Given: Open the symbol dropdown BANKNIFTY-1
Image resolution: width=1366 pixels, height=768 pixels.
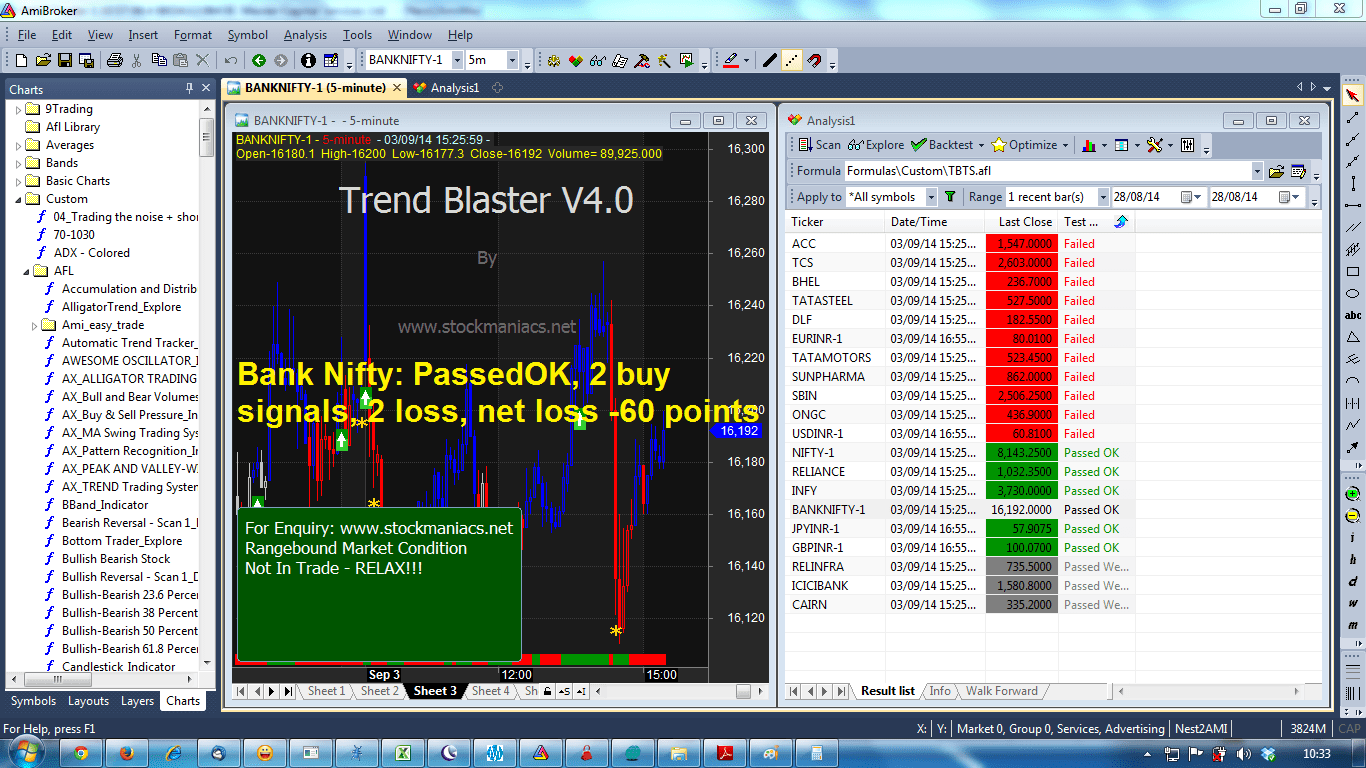Looking at the screenshot, I should [x=456, y=60].
